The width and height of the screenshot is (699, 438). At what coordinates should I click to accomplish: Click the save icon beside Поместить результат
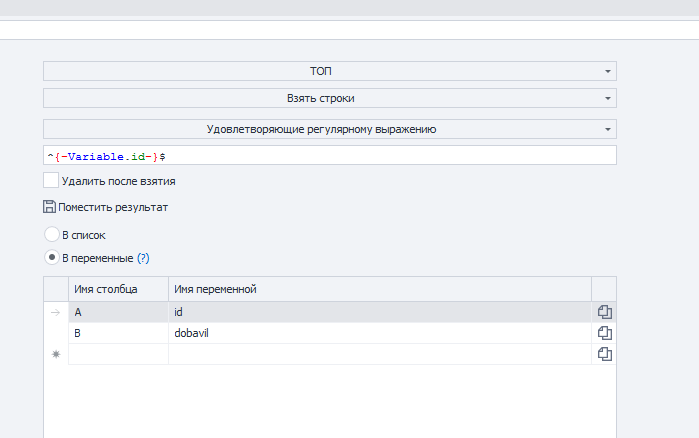[49, 207]
